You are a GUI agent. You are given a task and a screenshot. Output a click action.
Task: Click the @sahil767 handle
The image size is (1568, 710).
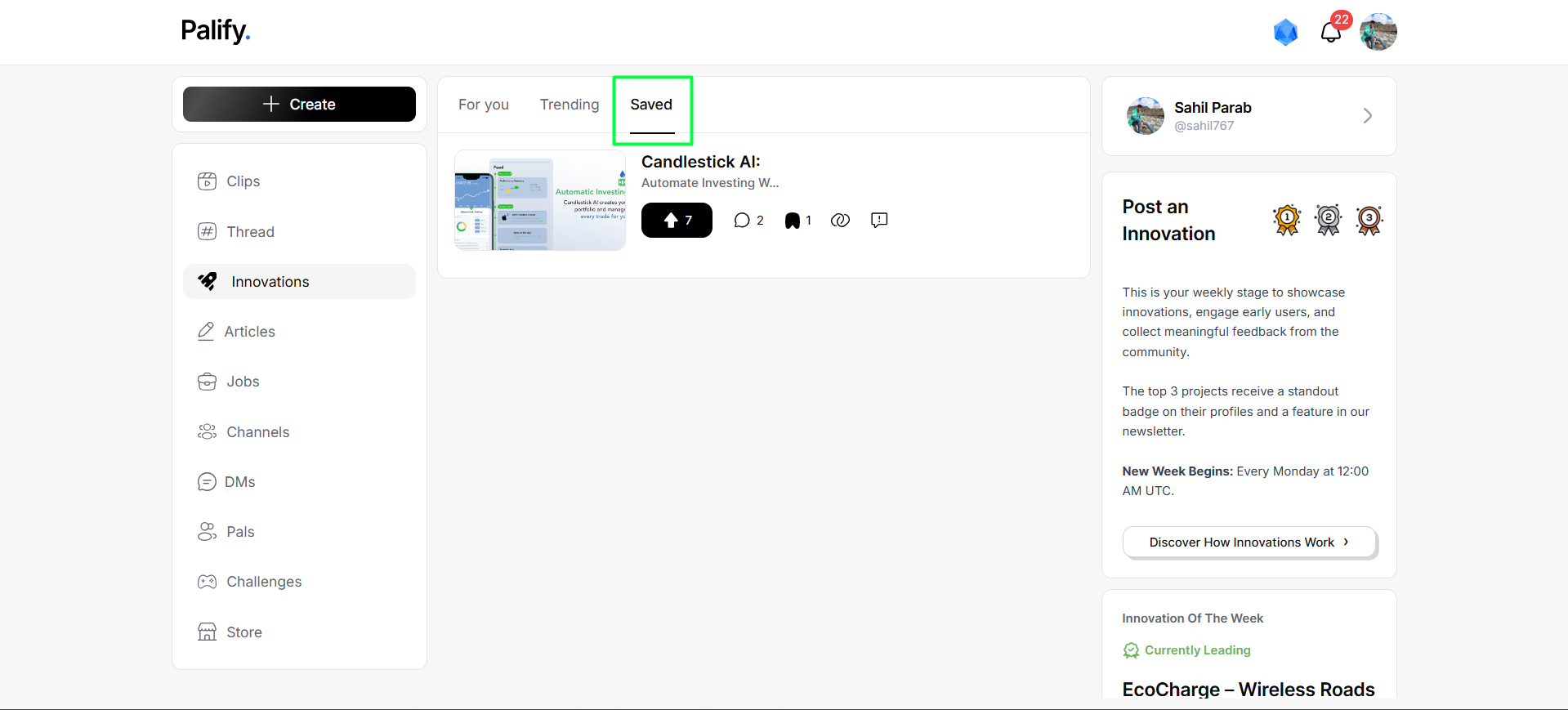click(x=1204, y=126)
